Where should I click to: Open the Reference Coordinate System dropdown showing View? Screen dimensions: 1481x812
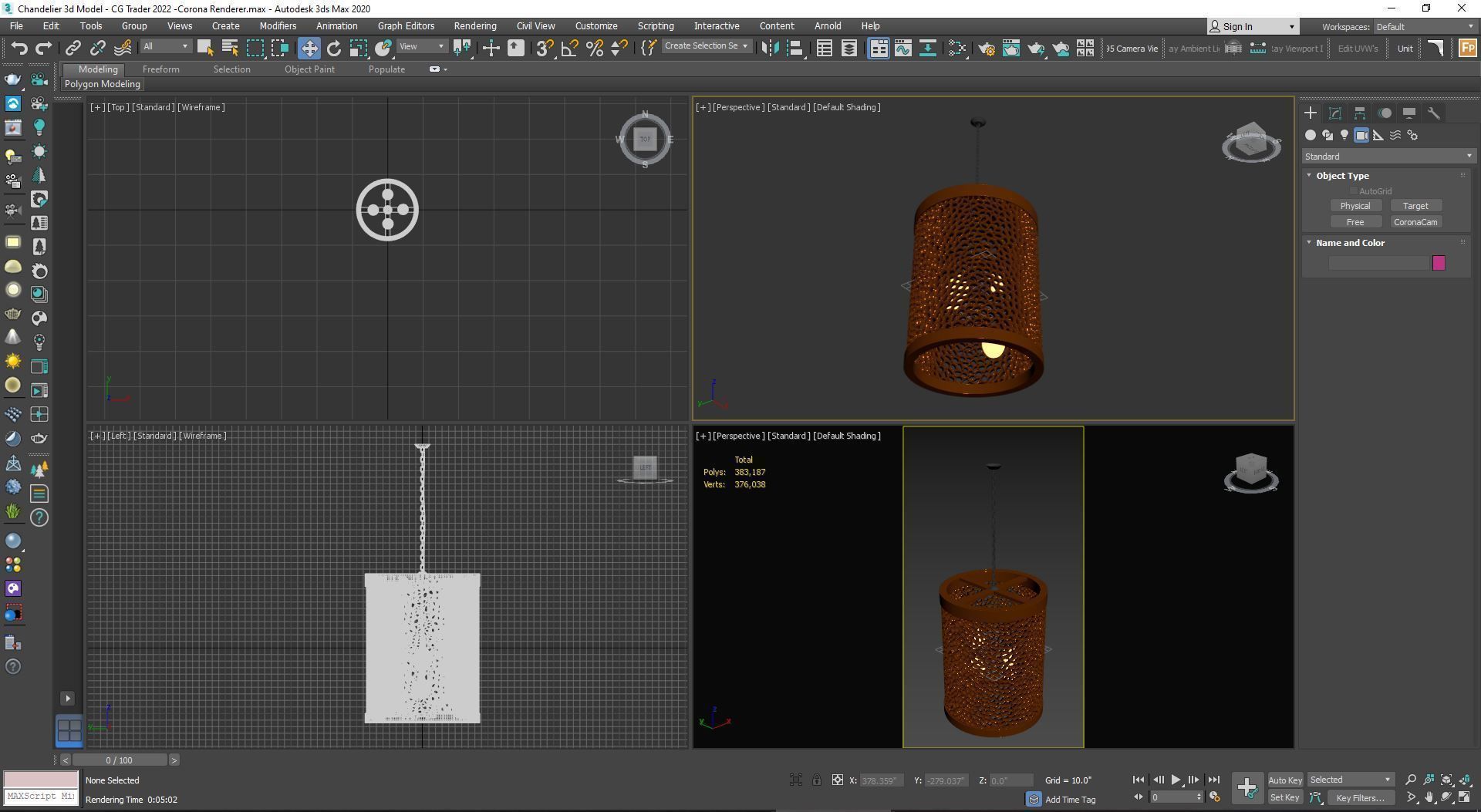421,46
